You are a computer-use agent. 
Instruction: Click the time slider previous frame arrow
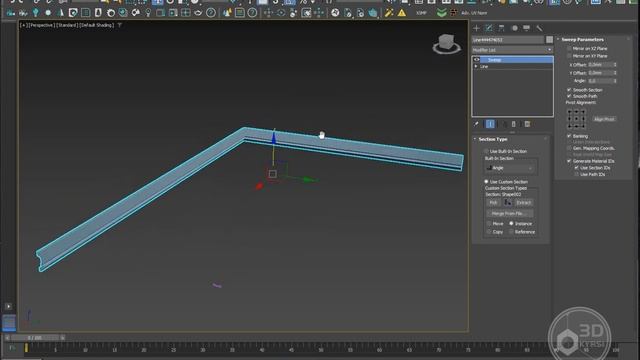pyautogui.click(x=7, y=338)
